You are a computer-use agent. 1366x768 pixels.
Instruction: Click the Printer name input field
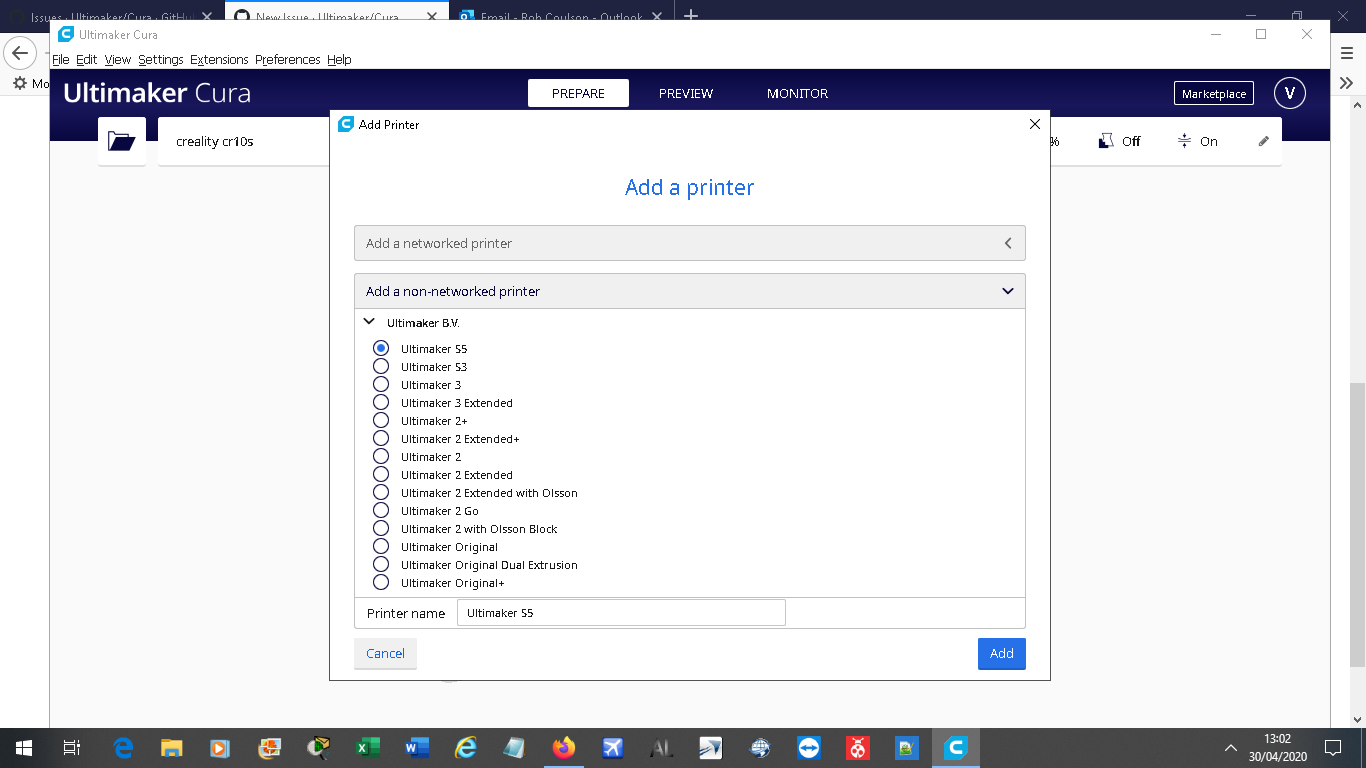(x=621, y=613)
